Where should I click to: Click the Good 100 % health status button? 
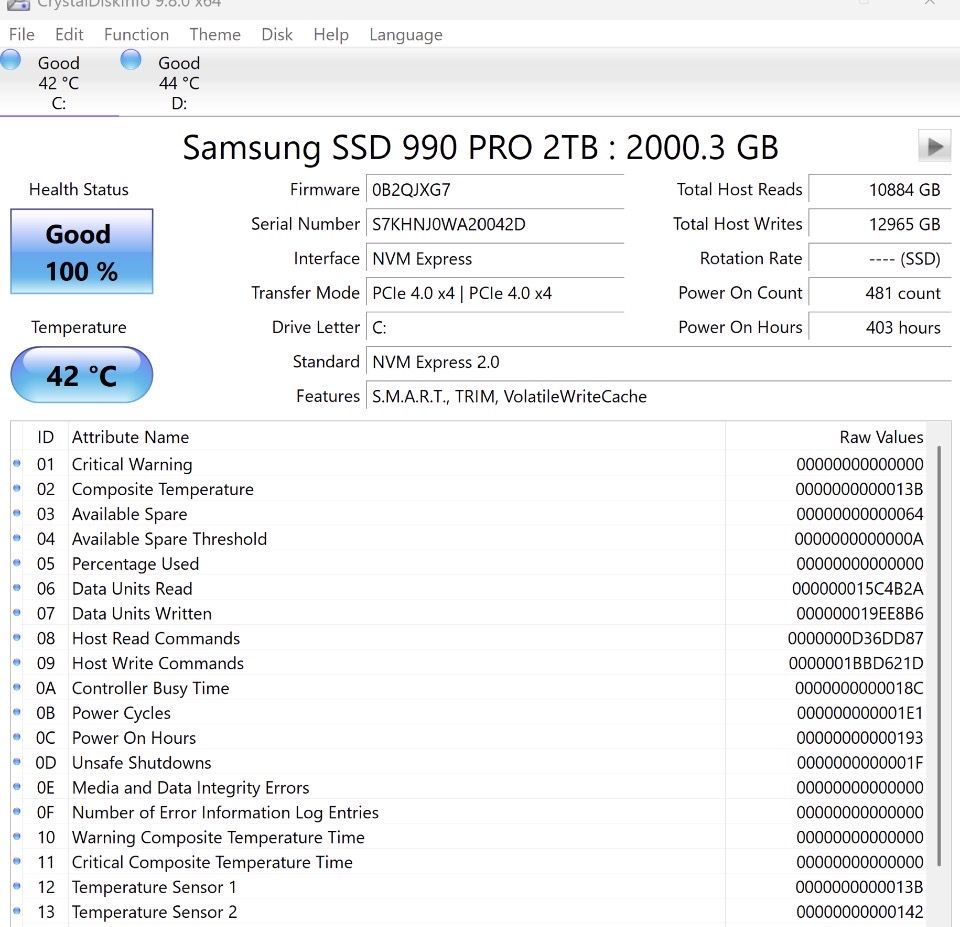tap(81, 252)
